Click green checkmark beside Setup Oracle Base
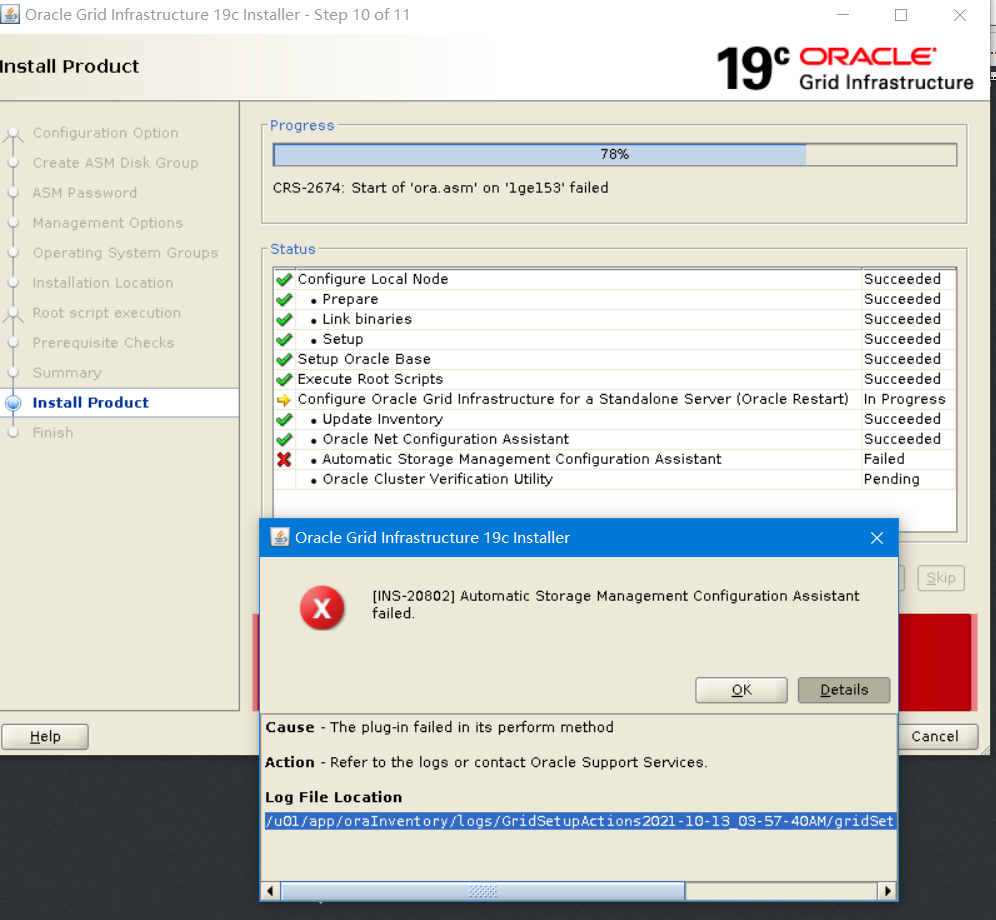The image size is (996, 920). coord(284,359)
